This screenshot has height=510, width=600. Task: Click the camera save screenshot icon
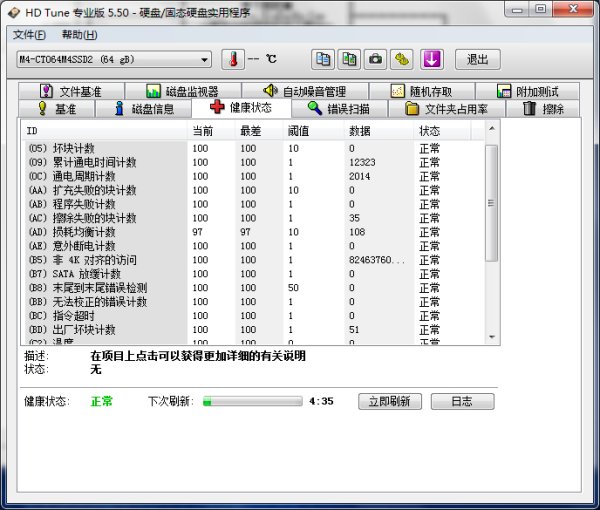[x=375, y=59]
